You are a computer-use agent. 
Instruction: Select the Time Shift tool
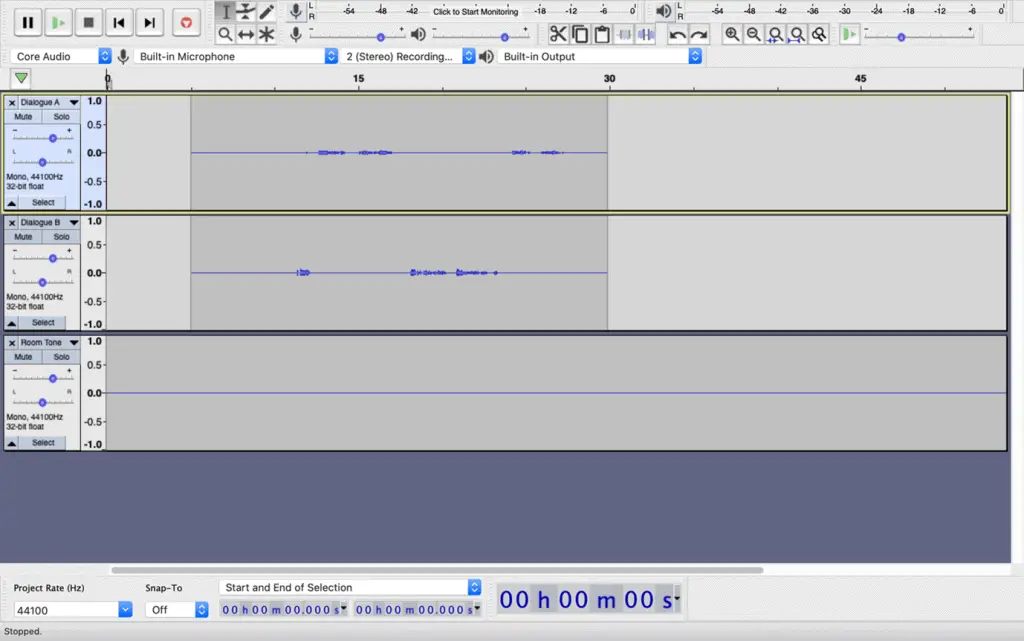(x=246, y=34)
